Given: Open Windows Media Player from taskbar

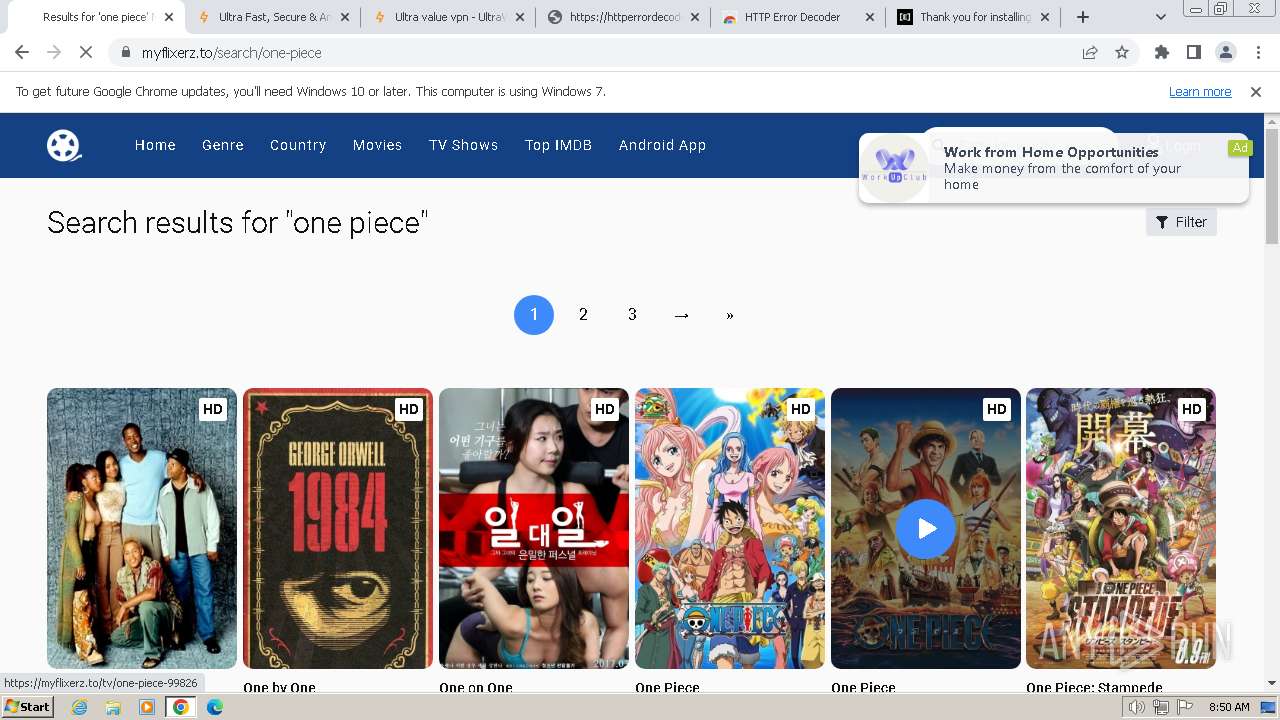Looking at the screenshot, I should [x=147, y=707].
